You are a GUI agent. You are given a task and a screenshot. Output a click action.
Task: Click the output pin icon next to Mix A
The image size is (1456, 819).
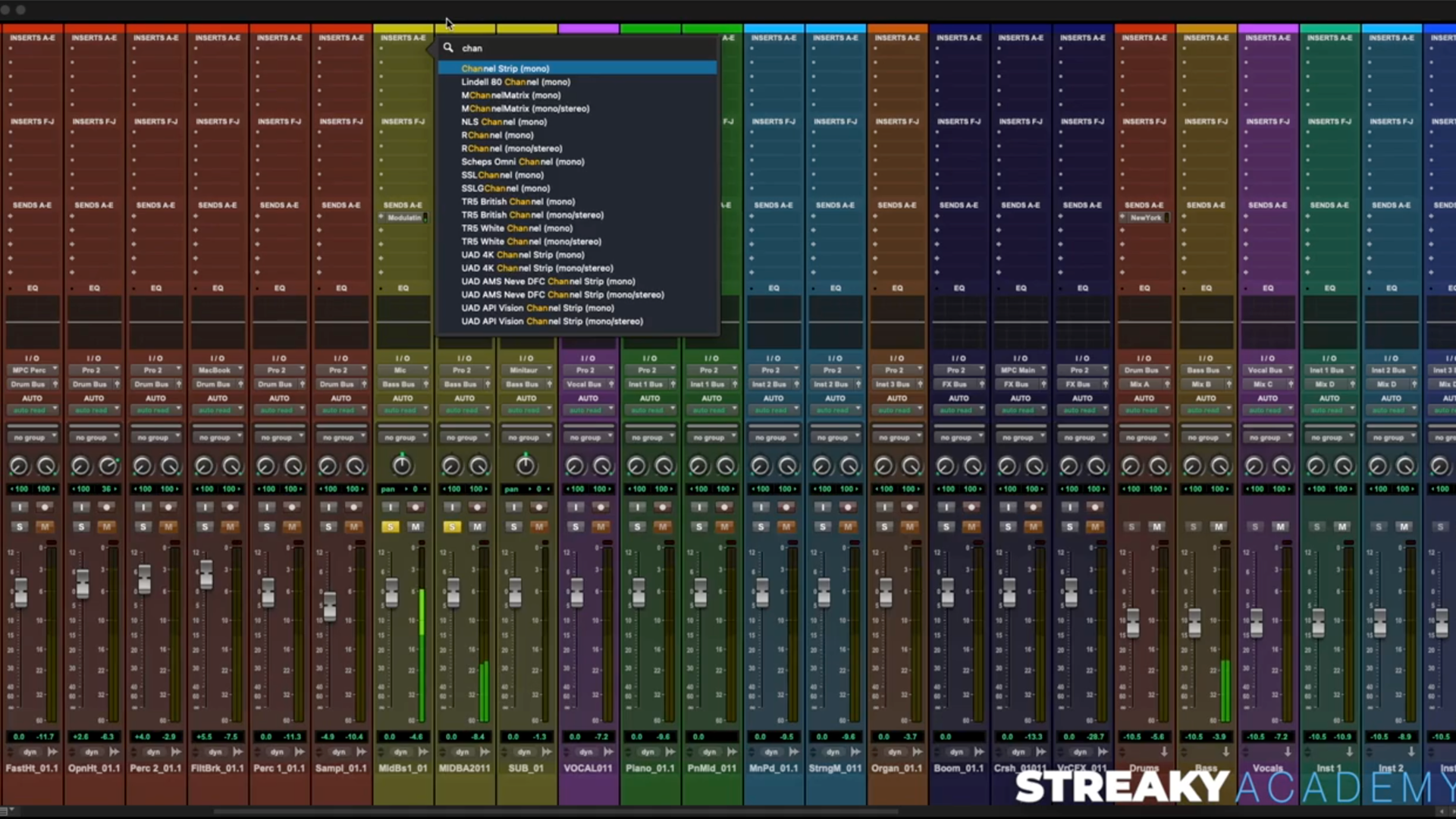[1166, 384]
